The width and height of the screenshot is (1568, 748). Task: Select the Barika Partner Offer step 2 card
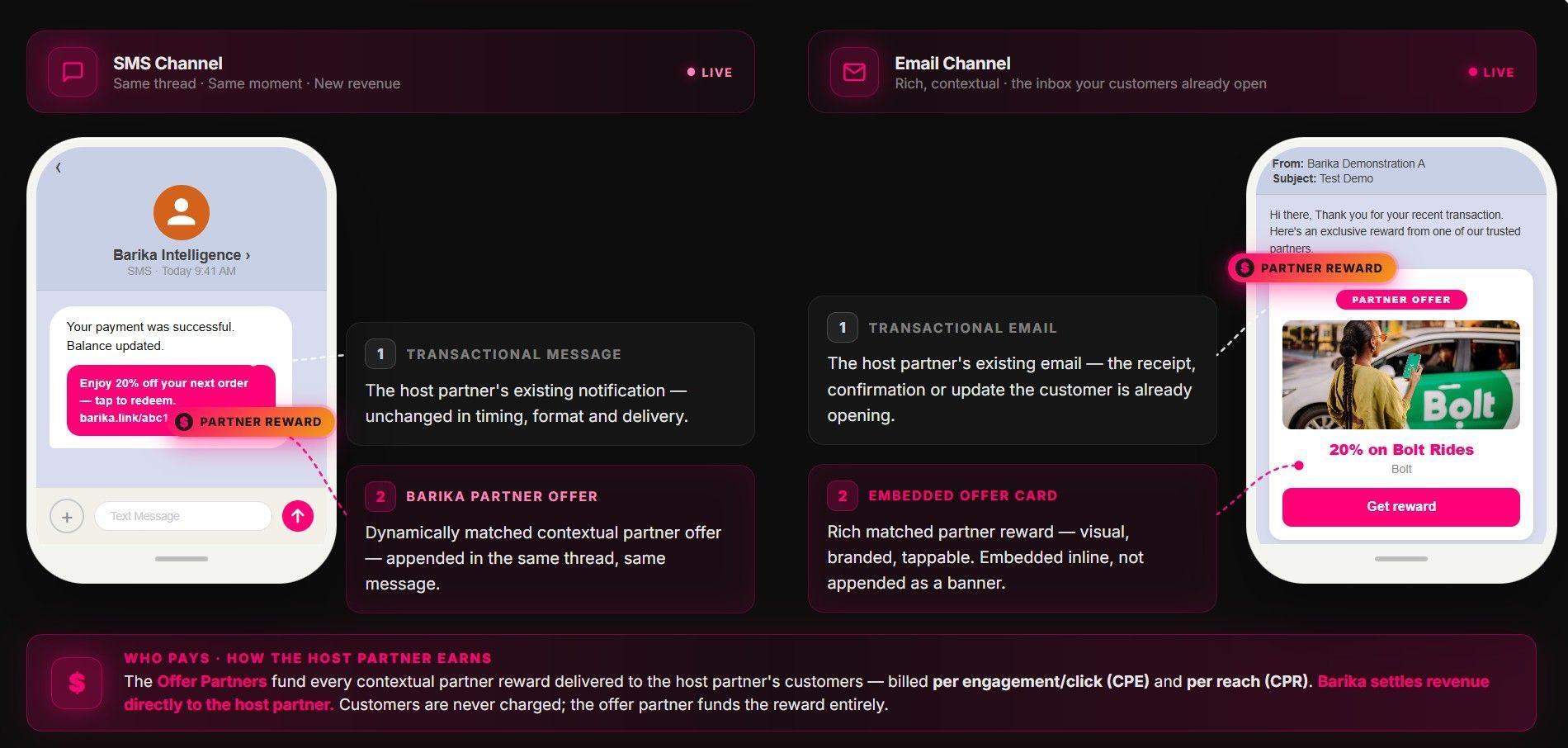tap(550, 539)
